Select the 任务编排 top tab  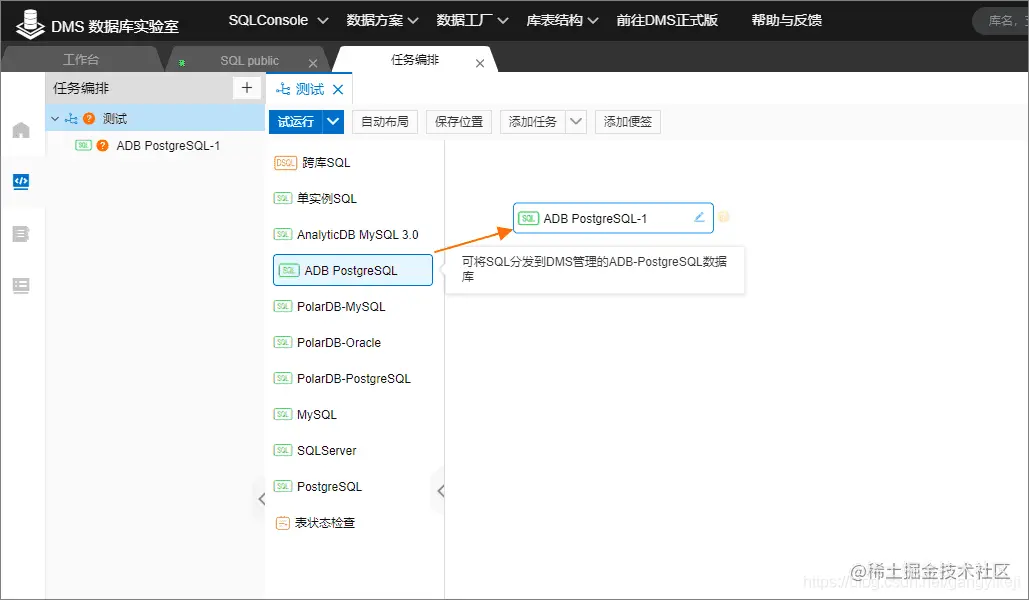(415, 60)
